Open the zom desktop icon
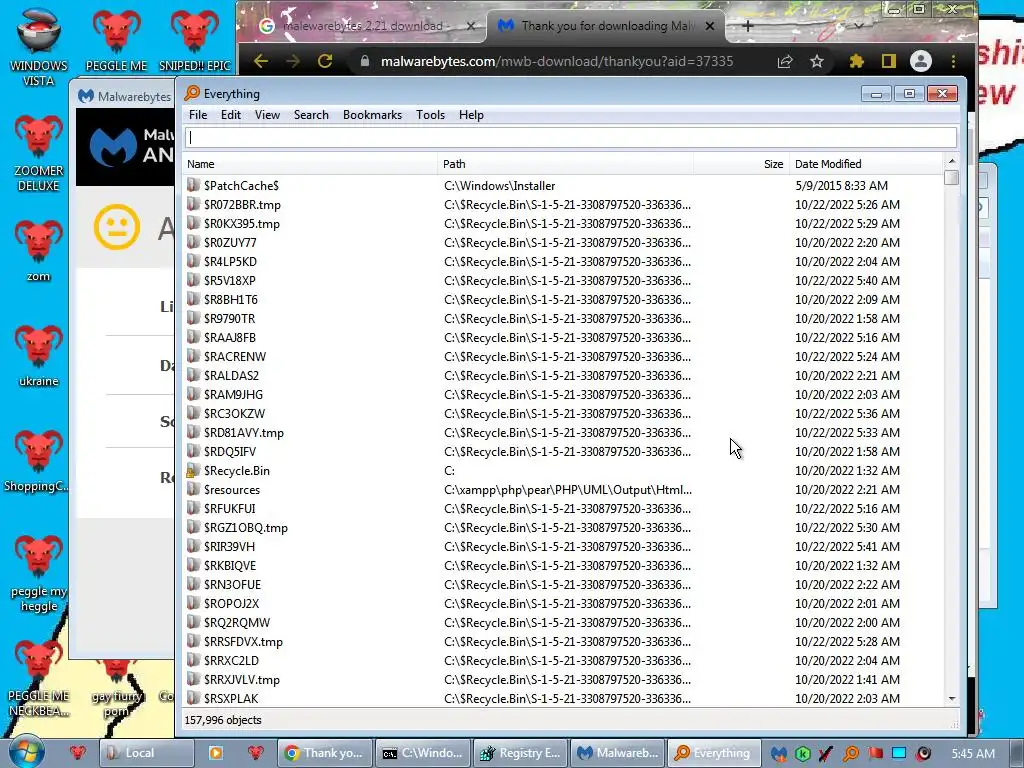The width and height of the screenshot is (1024, 768). [x=39, y=250]
